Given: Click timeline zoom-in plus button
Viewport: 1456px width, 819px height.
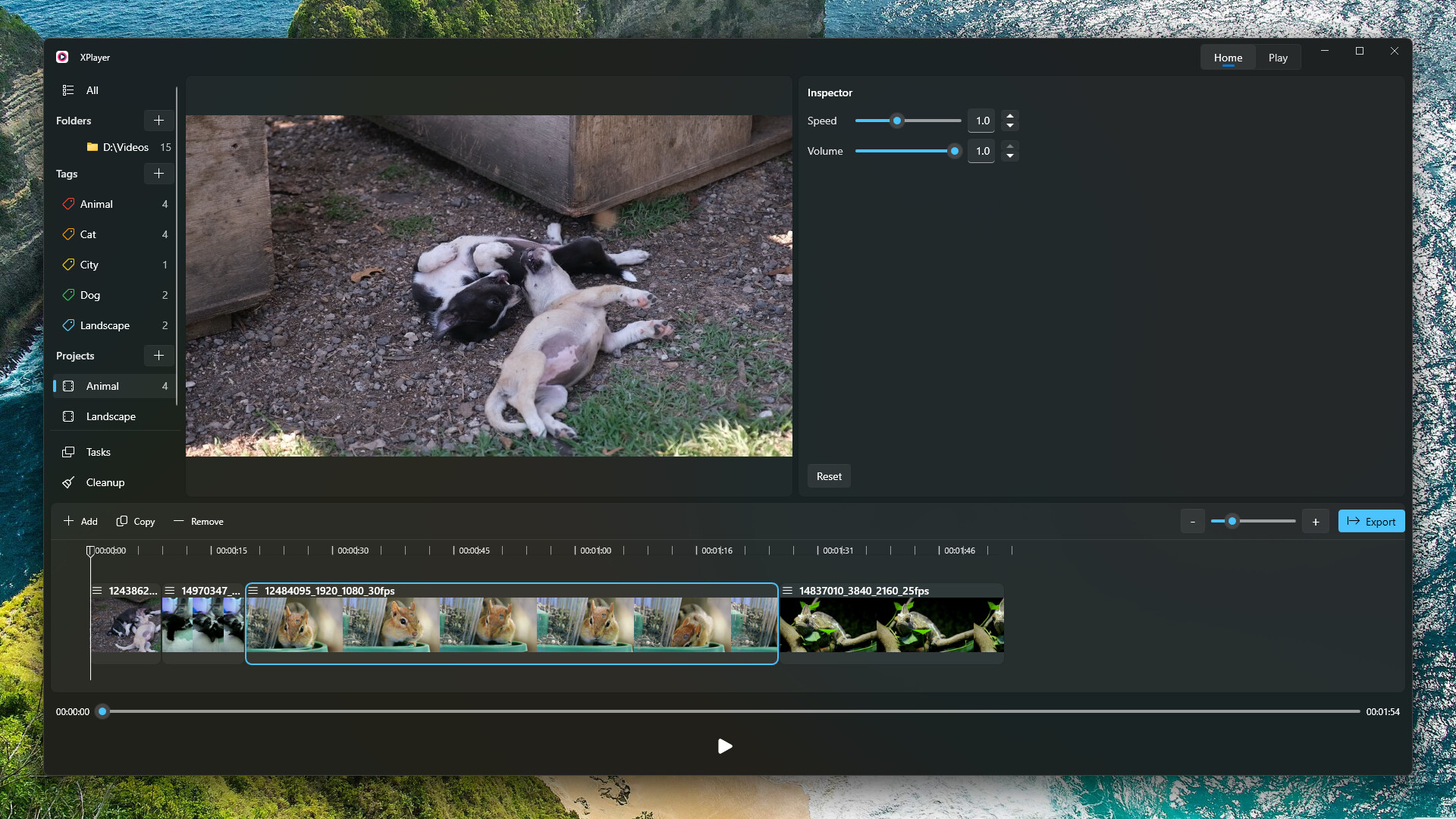Looking at the screenshot, I should click(1316, 522).
